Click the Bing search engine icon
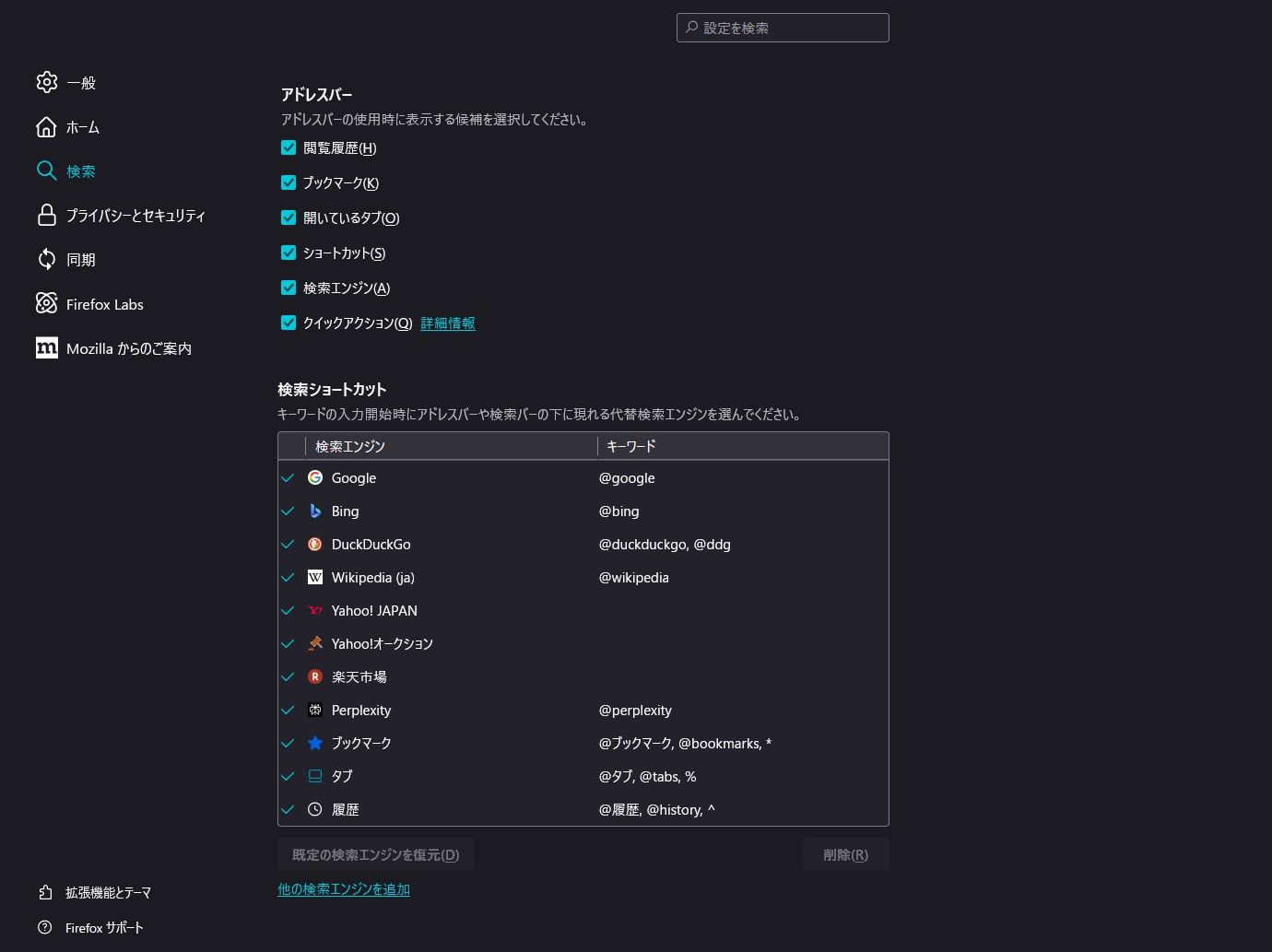Viewport: 1272px width, 952px height. click(315, 511)
